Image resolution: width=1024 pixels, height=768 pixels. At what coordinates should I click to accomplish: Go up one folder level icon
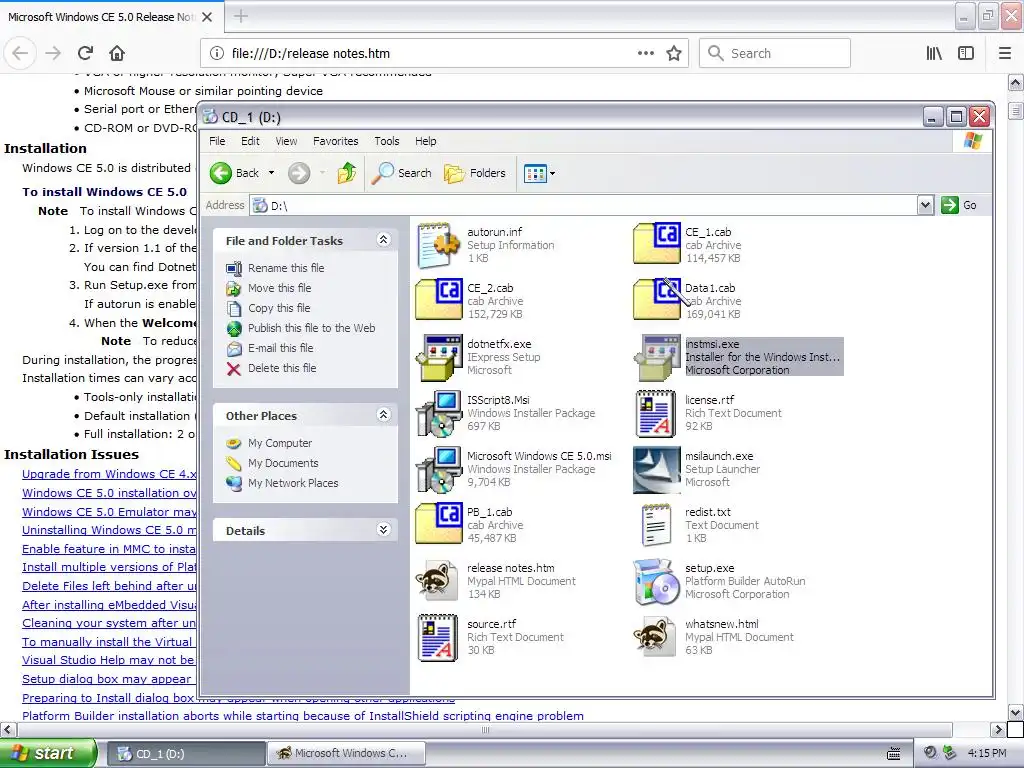(347, 173)
